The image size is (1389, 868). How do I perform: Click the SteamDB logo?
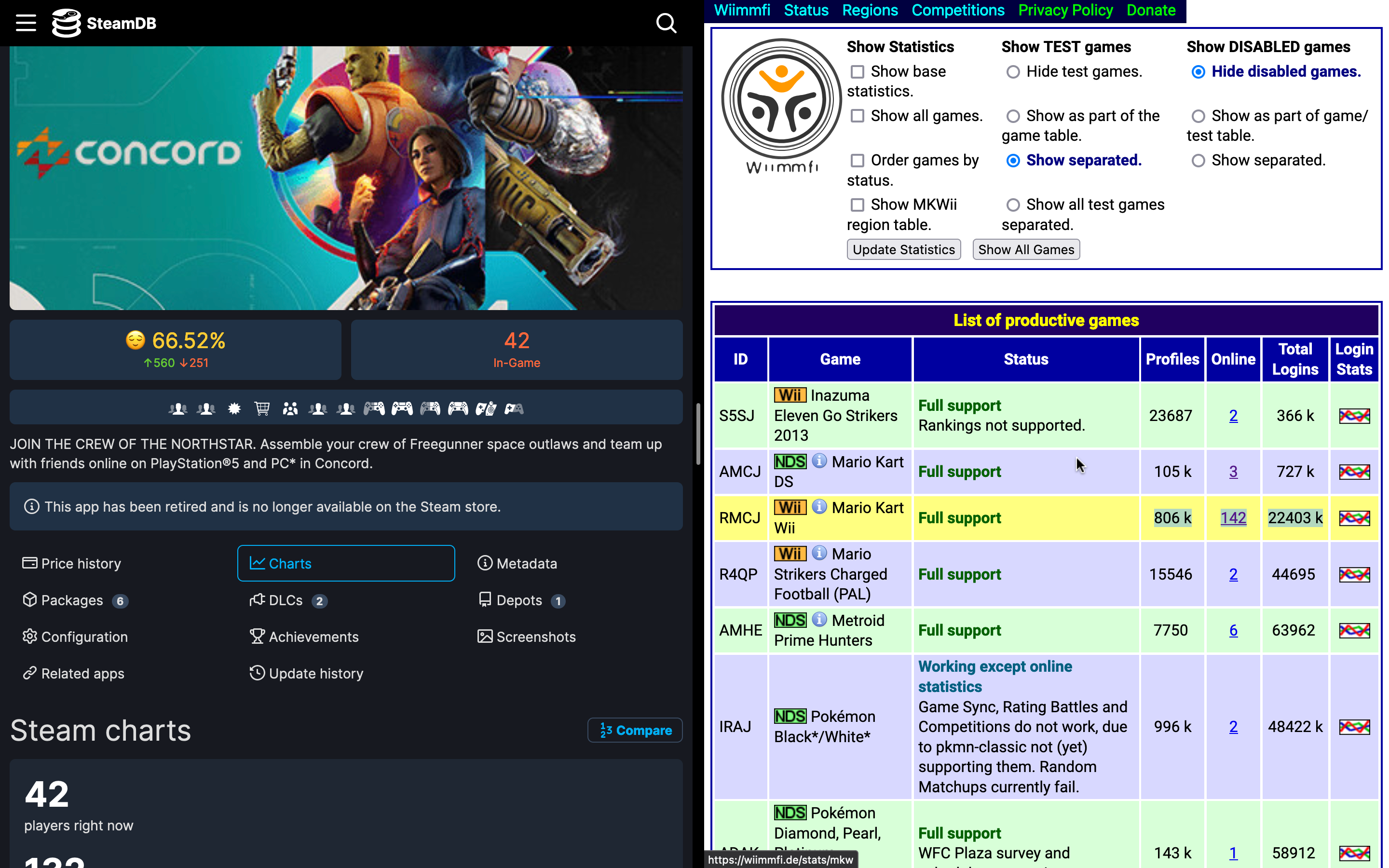pyautogui.click(x=104, y=23)
